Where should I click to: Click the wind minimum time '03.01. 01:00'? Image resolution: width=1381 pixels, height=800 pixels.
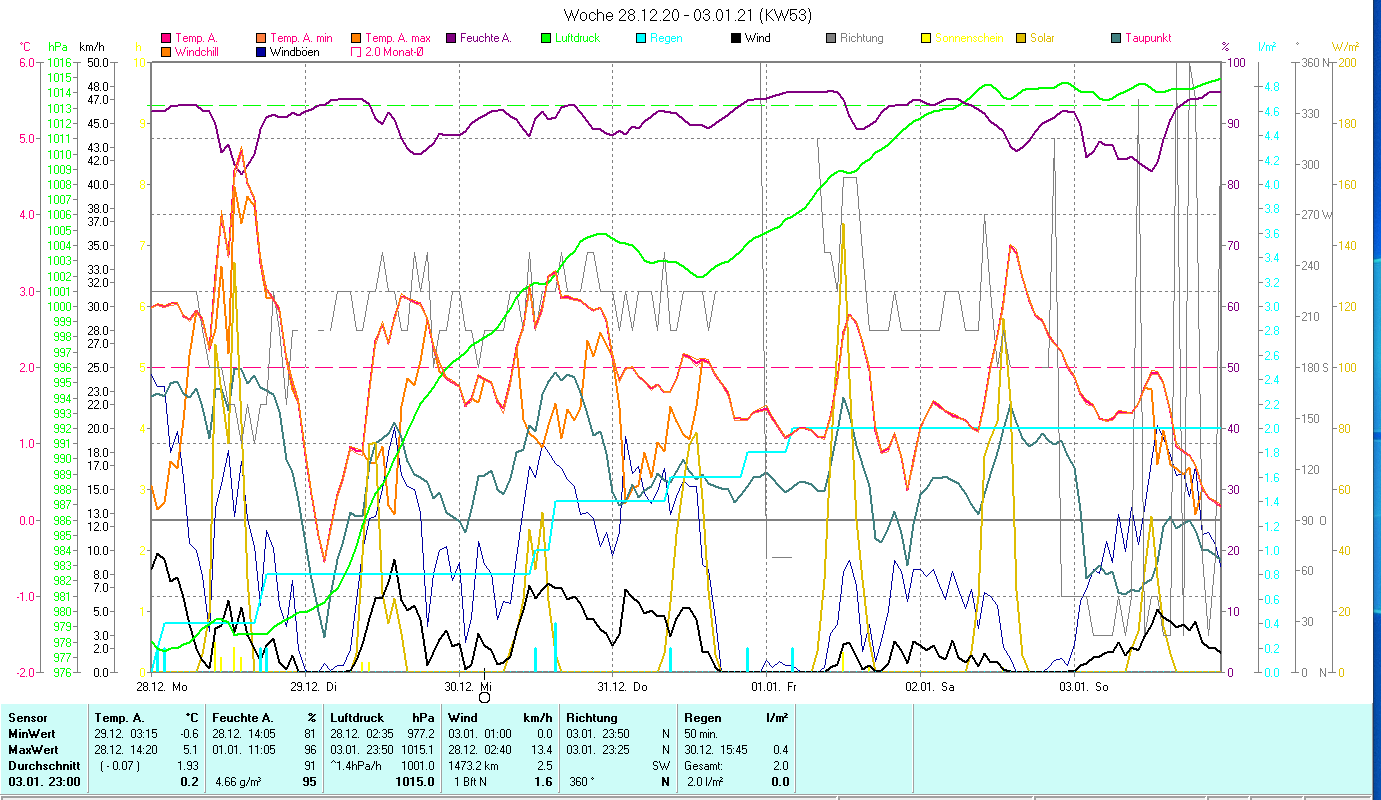(480, 734)
